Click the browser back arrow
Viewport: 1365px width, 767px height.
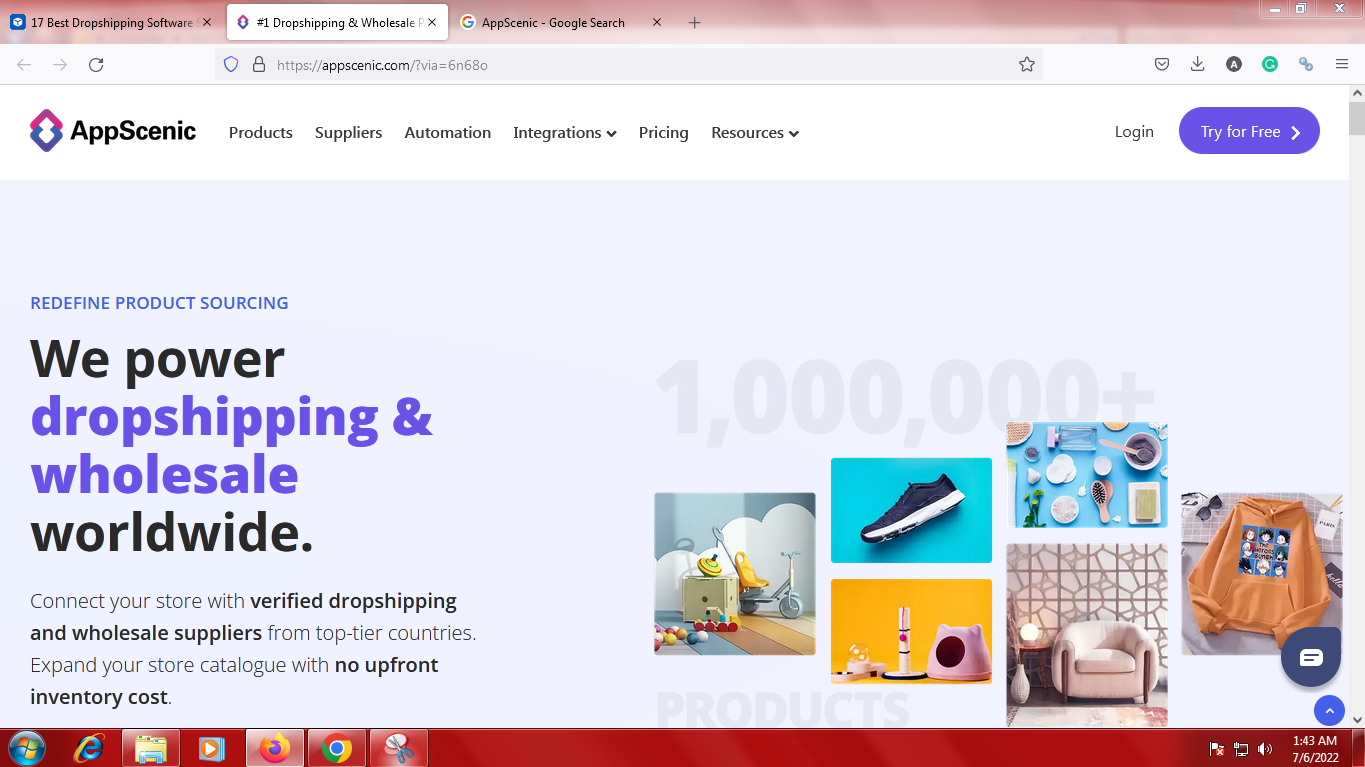pyautogui.click(x=24, y=64)
